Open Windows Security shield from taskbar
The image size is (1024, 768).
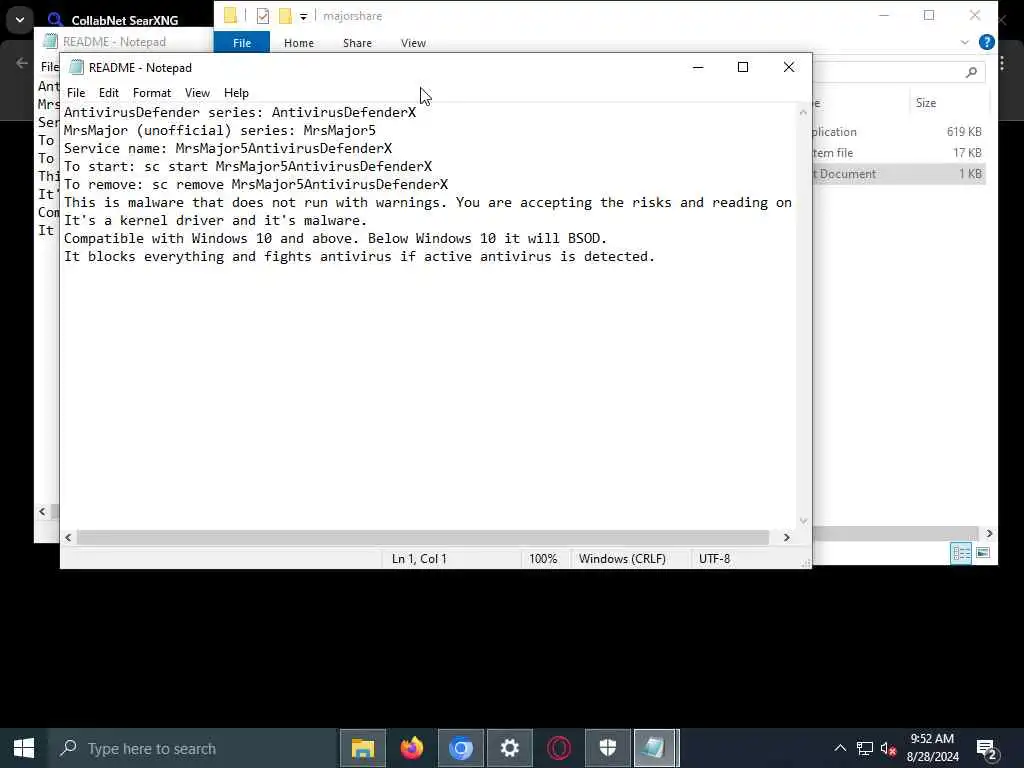tap(608, 748)
